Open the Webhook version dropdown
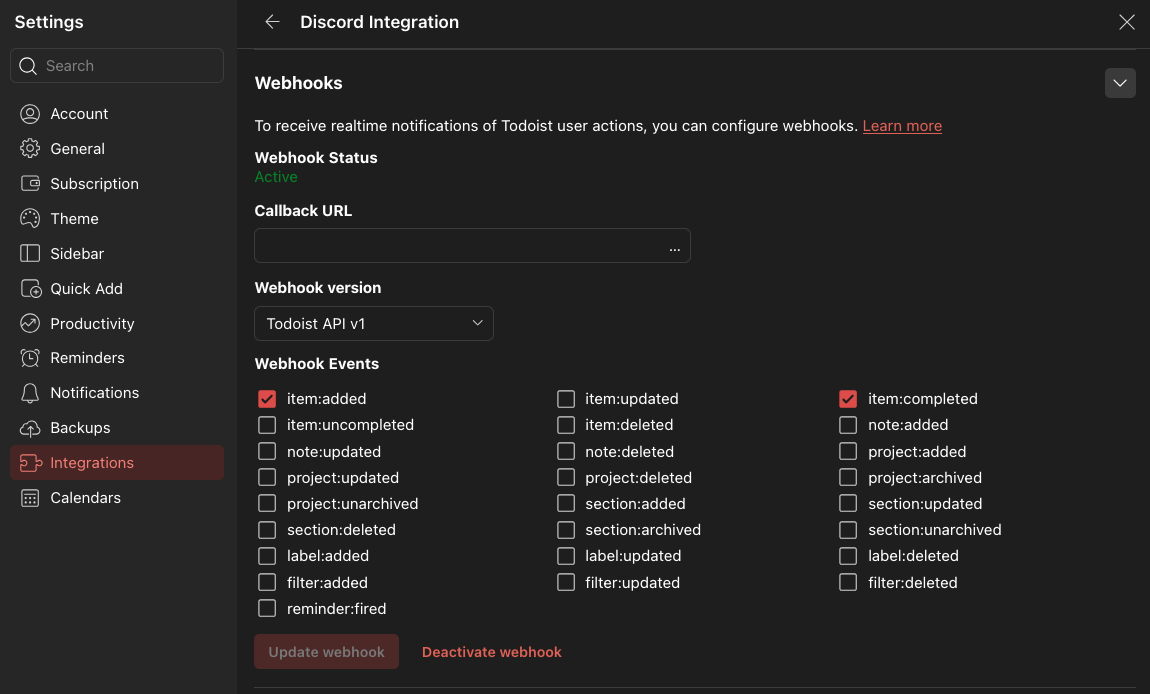Viewport: 1150px width, 694px height. pyautogui.click(x=373, y=323)
